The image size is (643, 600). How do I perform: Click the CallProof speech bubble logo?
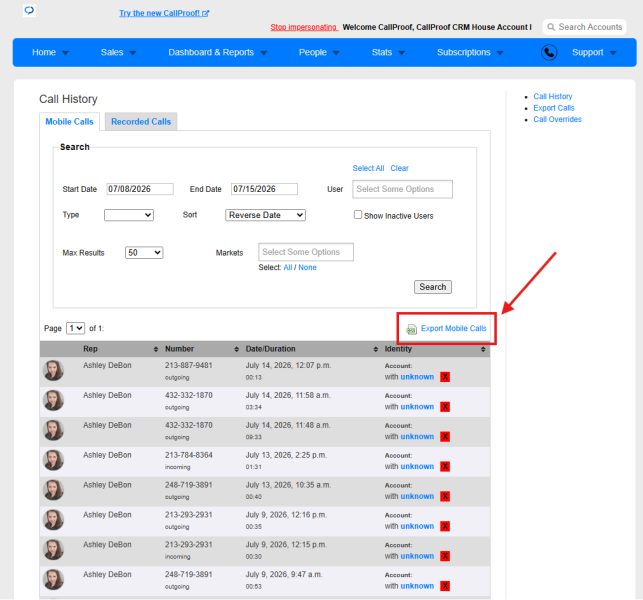(29, 10)
